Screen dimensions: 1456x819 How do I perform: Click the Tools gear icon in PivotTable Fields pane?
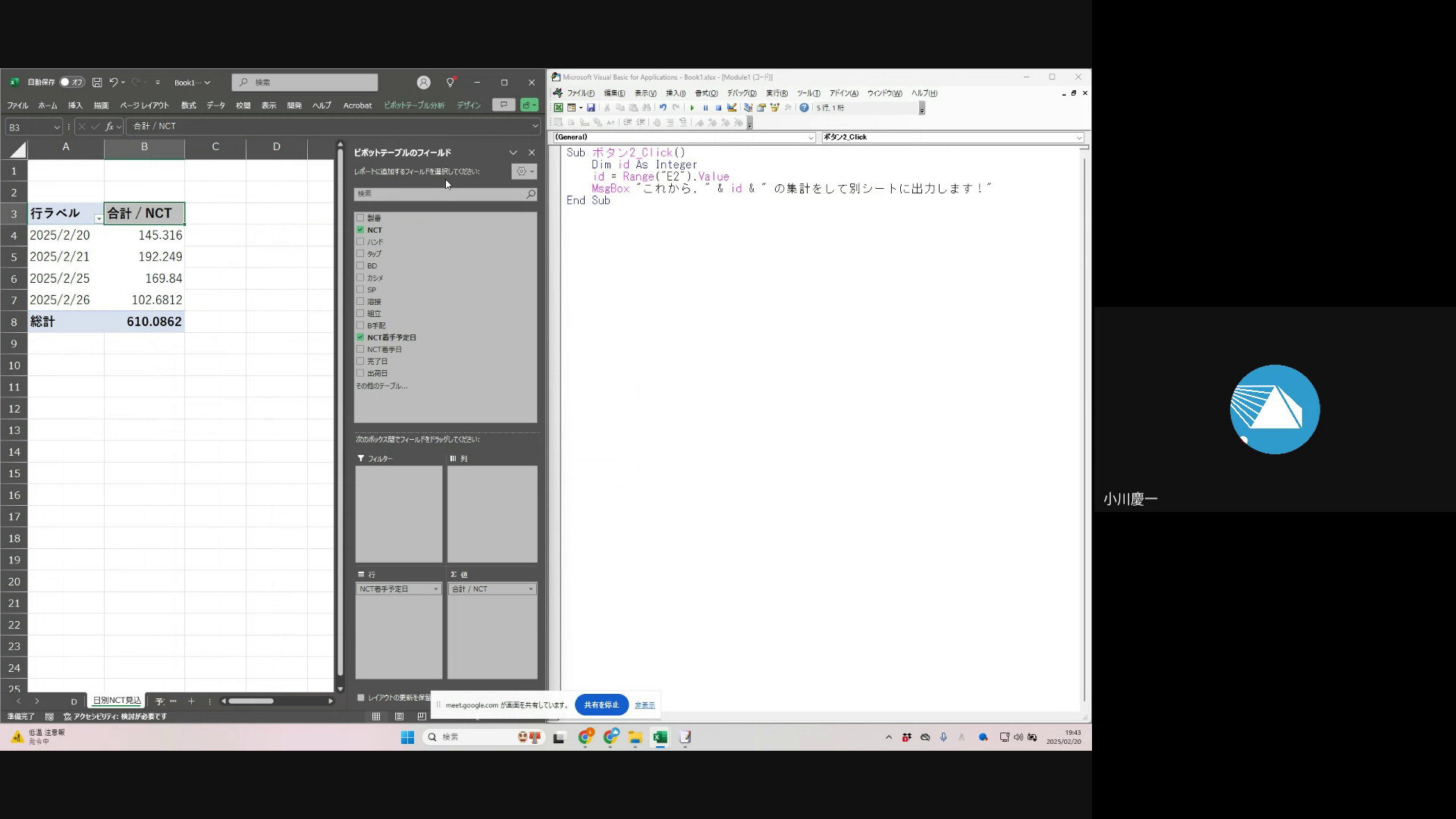[523, 171]
